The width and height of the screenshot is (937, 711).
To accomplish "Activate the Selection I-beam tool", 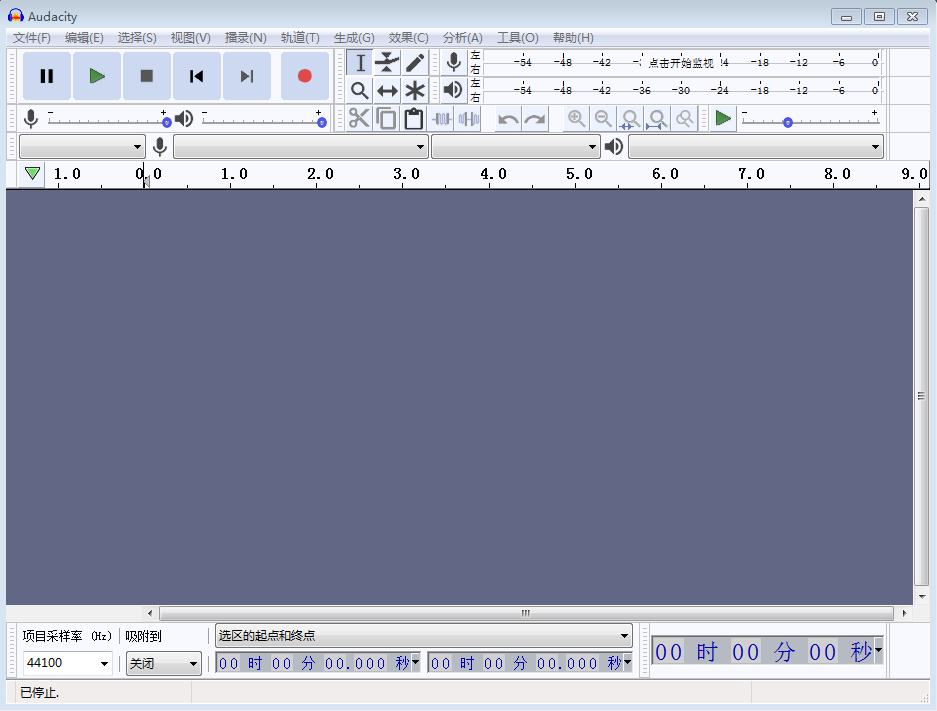I will click(x=360, y=63).
